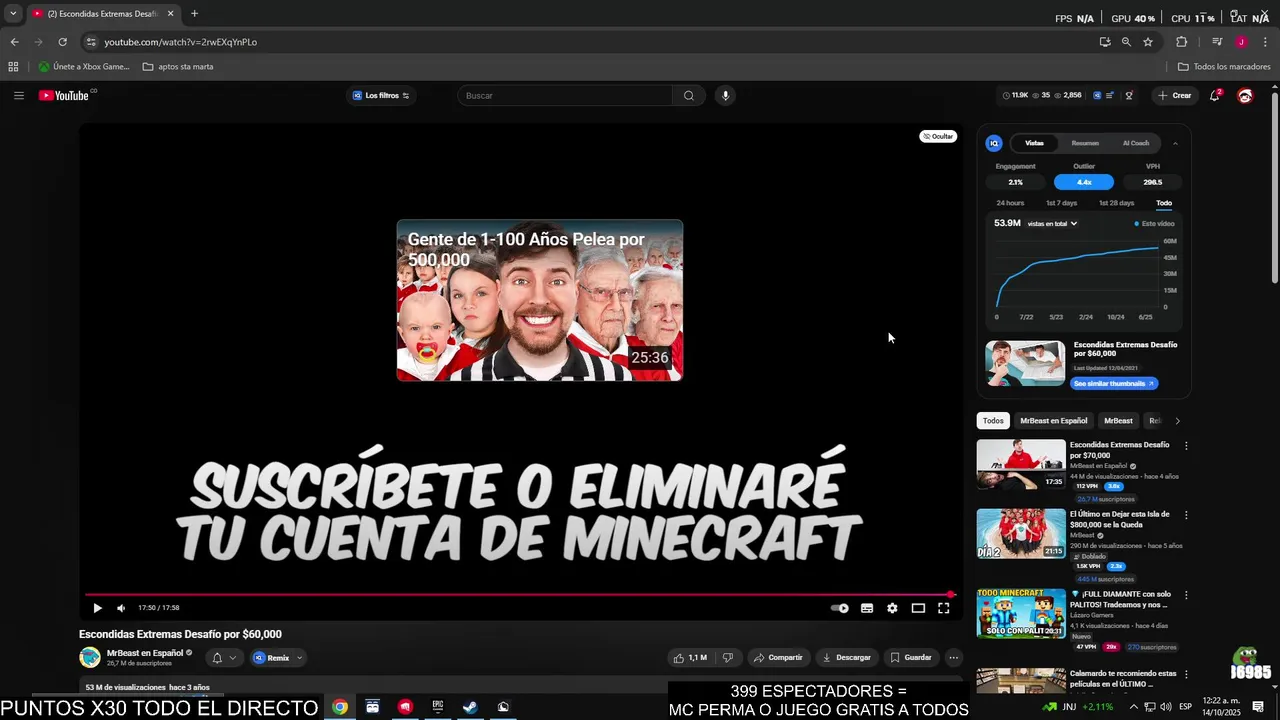The image size is (1280, 720).
Task: Select the Todos filter chip
Action: click(x=993, y=421)
